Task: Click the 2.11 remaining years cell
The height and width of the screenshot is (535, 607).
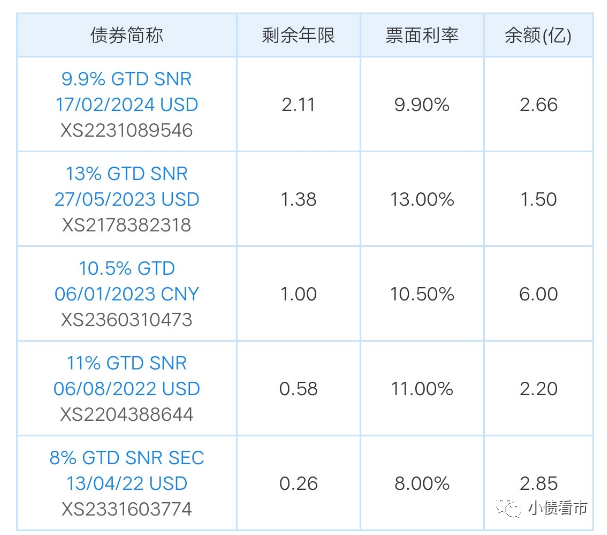Action: coord(298,104)
